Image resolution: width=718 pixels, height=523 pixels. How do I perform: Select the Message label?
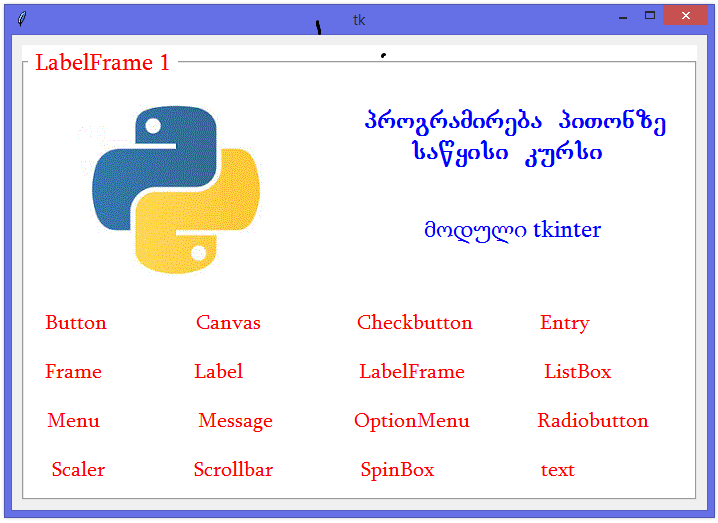click(x=235, y=421)
